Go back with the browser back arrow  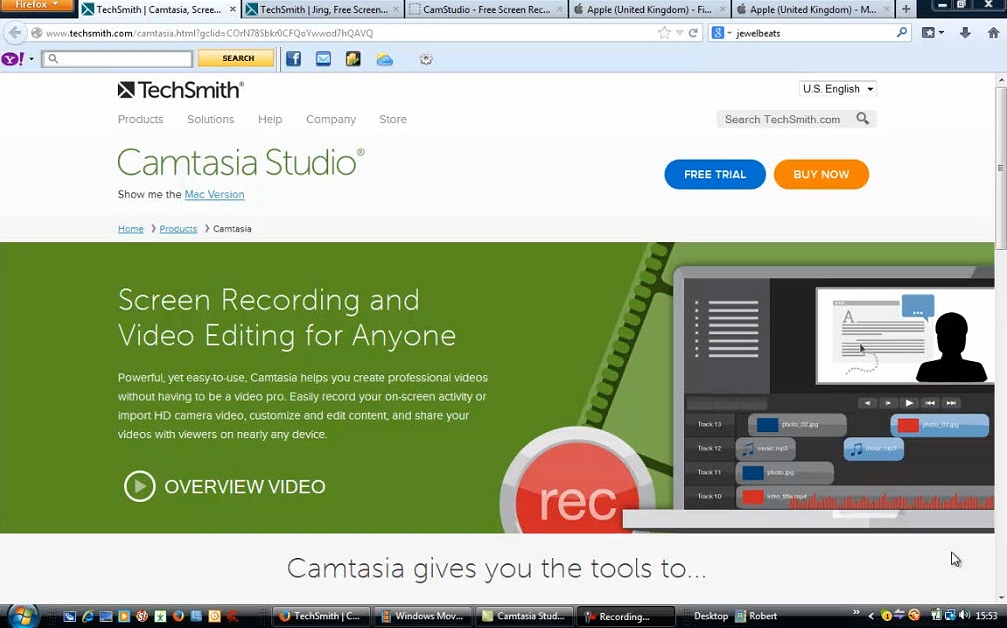(15, 33)
